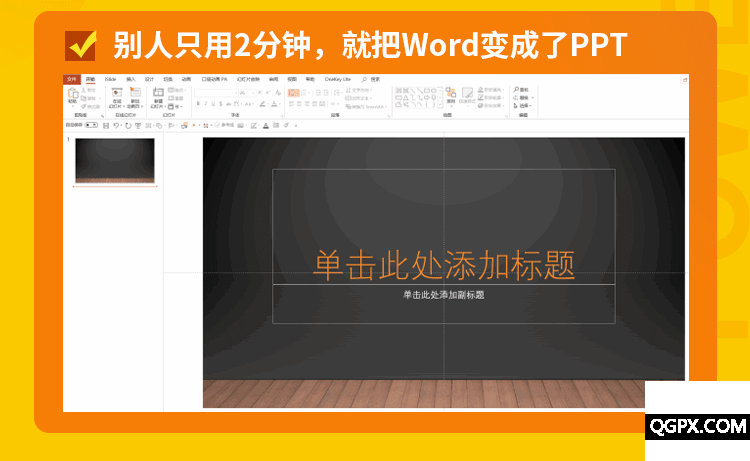
Task: Open the 节 section dropdown
Action: click(176, 107)
